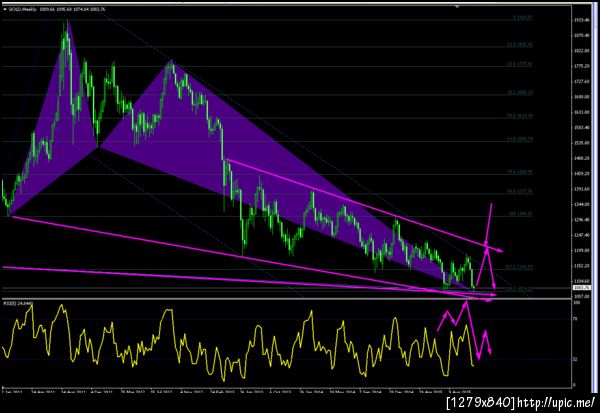Select the large purple wedge shape's apex near 1775
Image resolution: width=600 pixels, height=413 pixels.
pos(171,60)
